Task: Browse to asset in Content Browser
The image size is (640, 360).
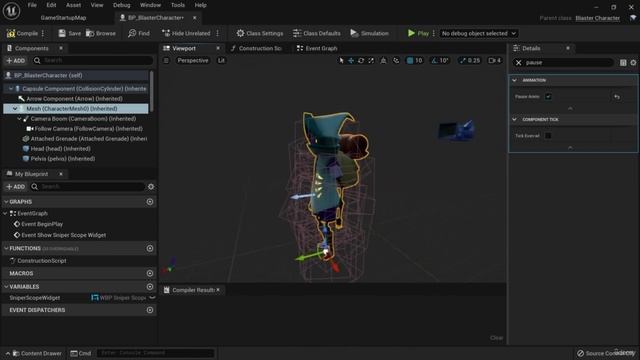Action: pyautogui.click(x=101, y=33)
